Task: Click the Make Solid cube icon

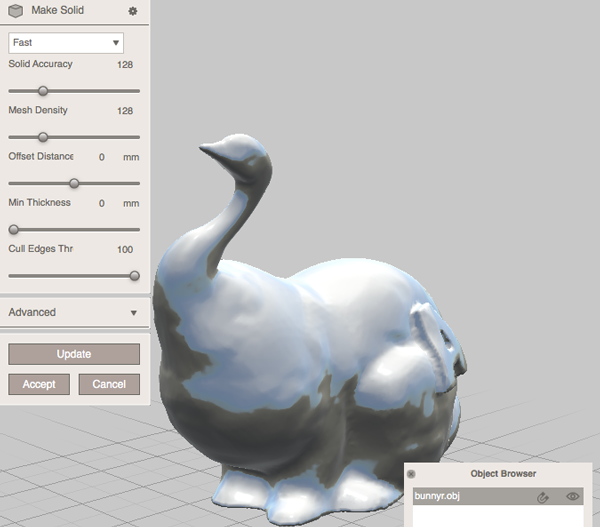Action: tap(15, 11)
